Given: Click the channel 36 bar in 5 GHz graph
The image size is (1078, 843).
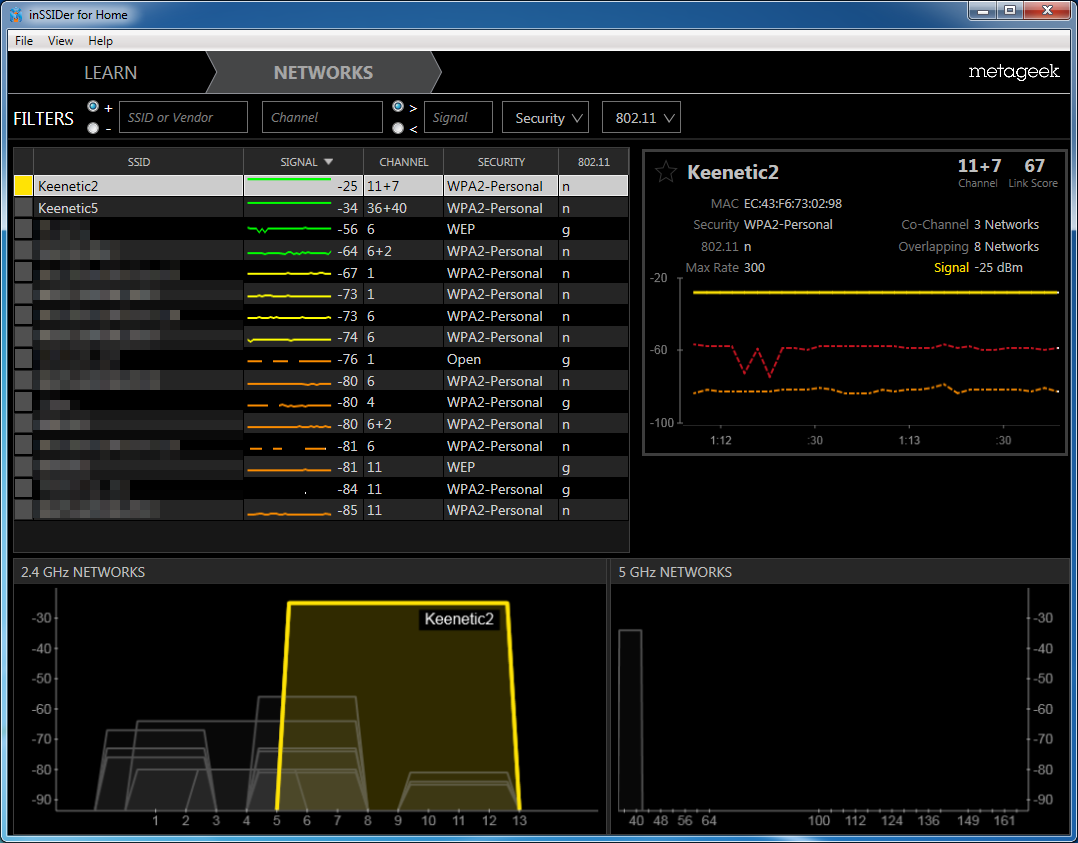Looking at the screenshot, I should pyautogui.click(x=630, y=719).
